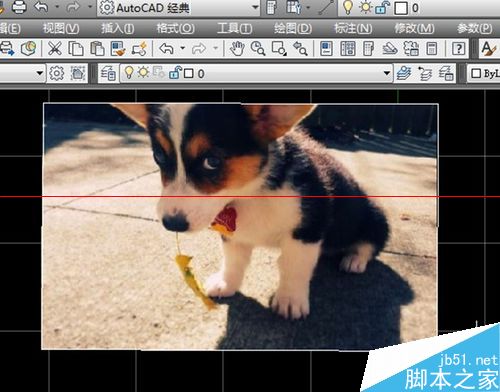Toggle viewport freeze icon in layer dropdown
The height and width of the screenshot is (392, 500).
[x=159, y=72]
